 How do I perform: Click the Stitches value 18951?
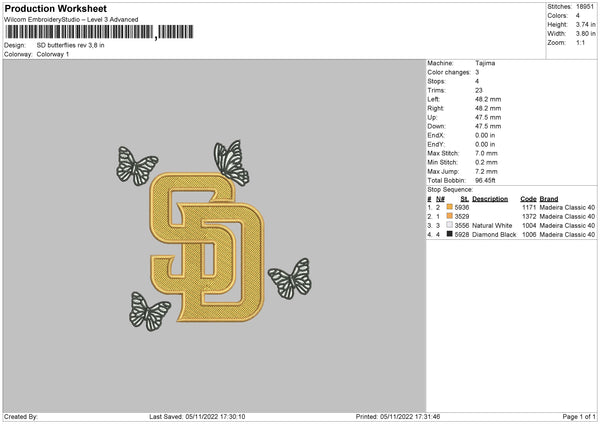(x=585, y=7)
